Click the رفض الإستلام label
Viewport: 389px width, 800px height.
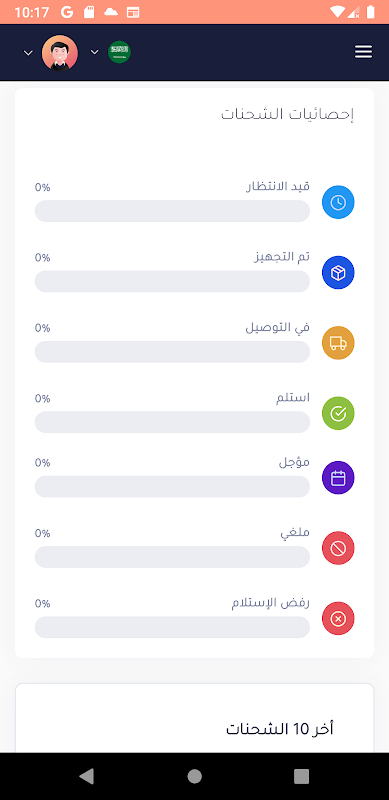click(271, 603)
